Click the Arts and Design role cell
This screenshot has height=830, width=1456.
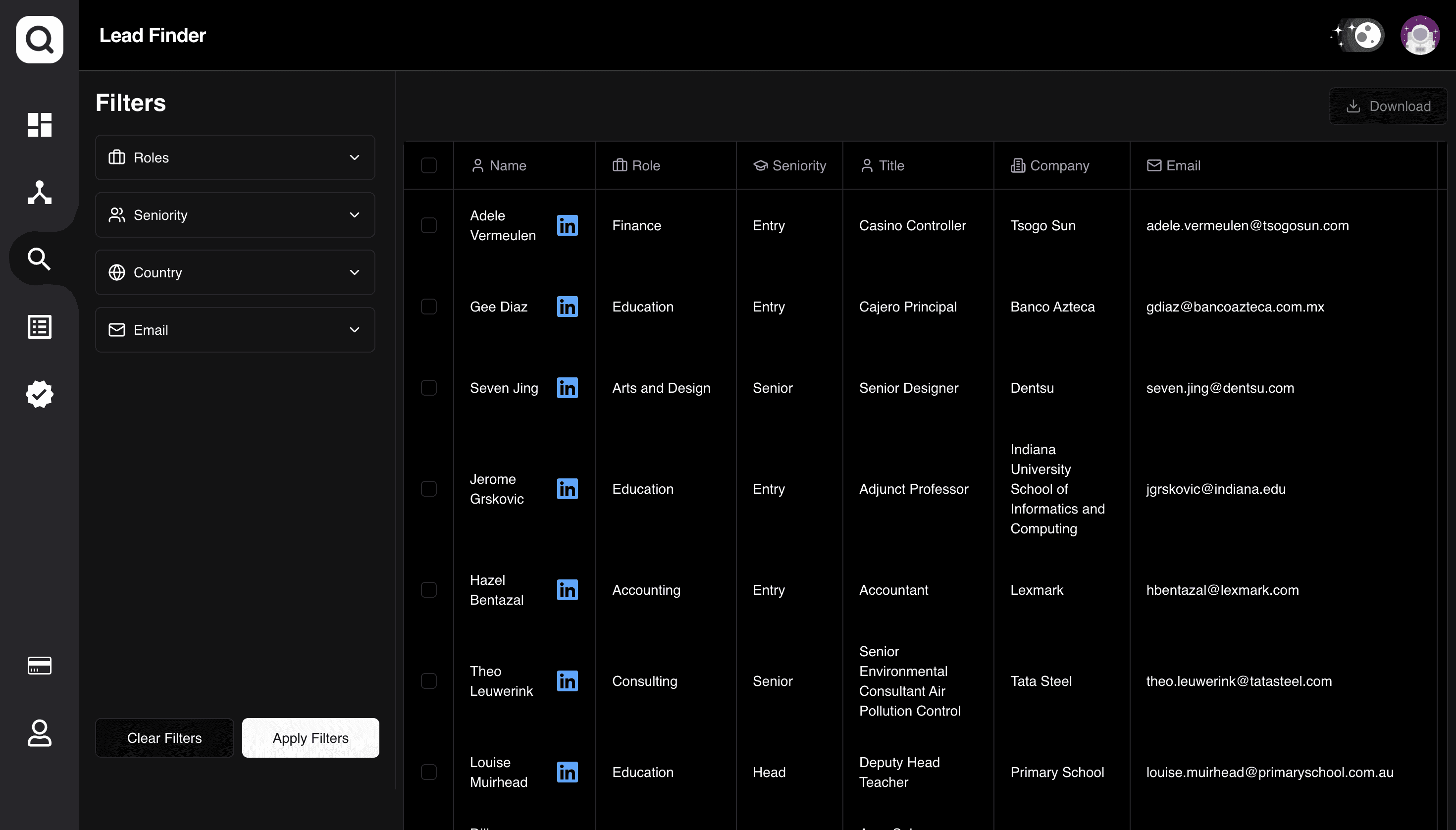[x=661, y=388]
